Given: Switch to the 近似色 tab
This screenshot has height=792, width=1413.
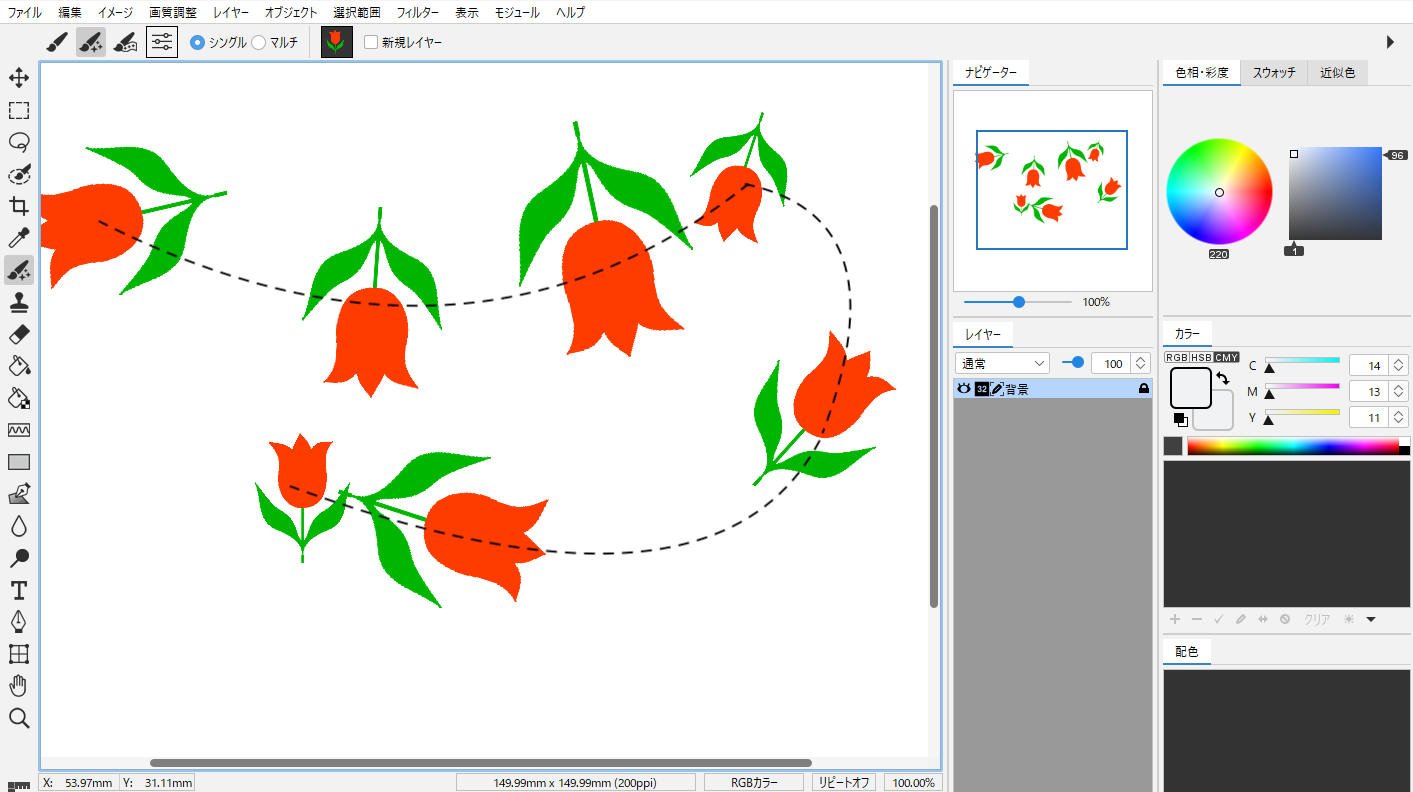Looking at the screenshot, I should [1337, 73].
